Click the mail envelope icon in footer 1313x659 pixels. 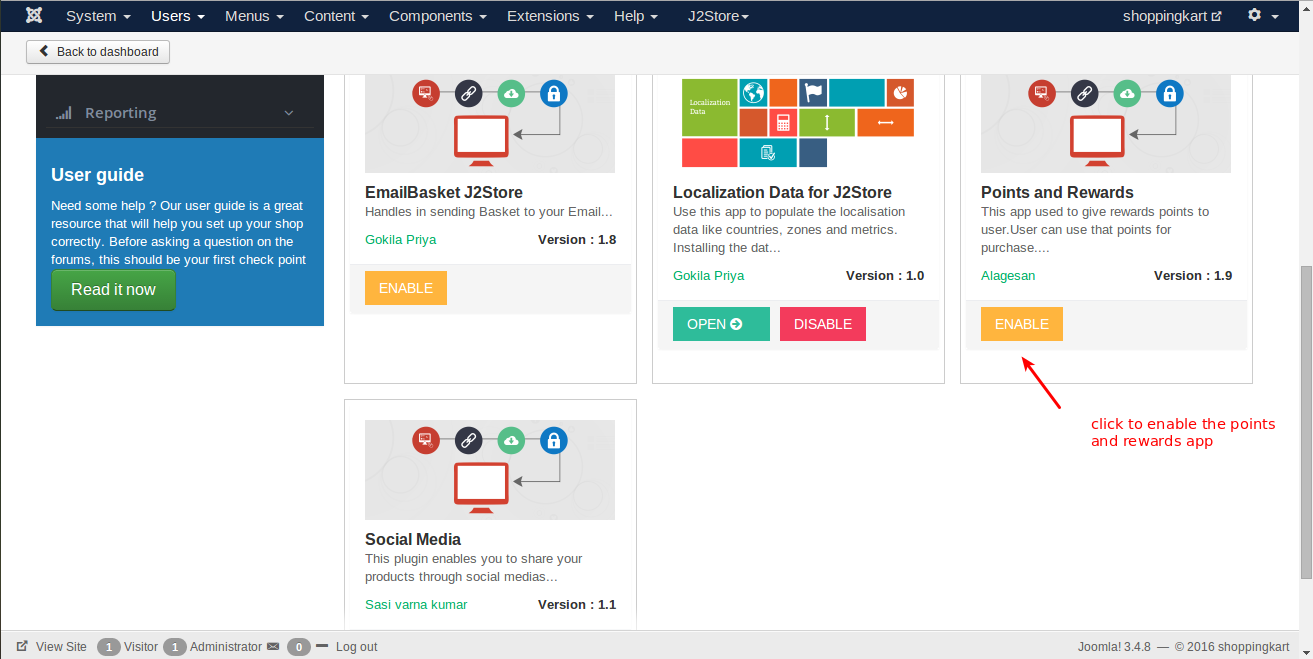(x=273, y=647)
